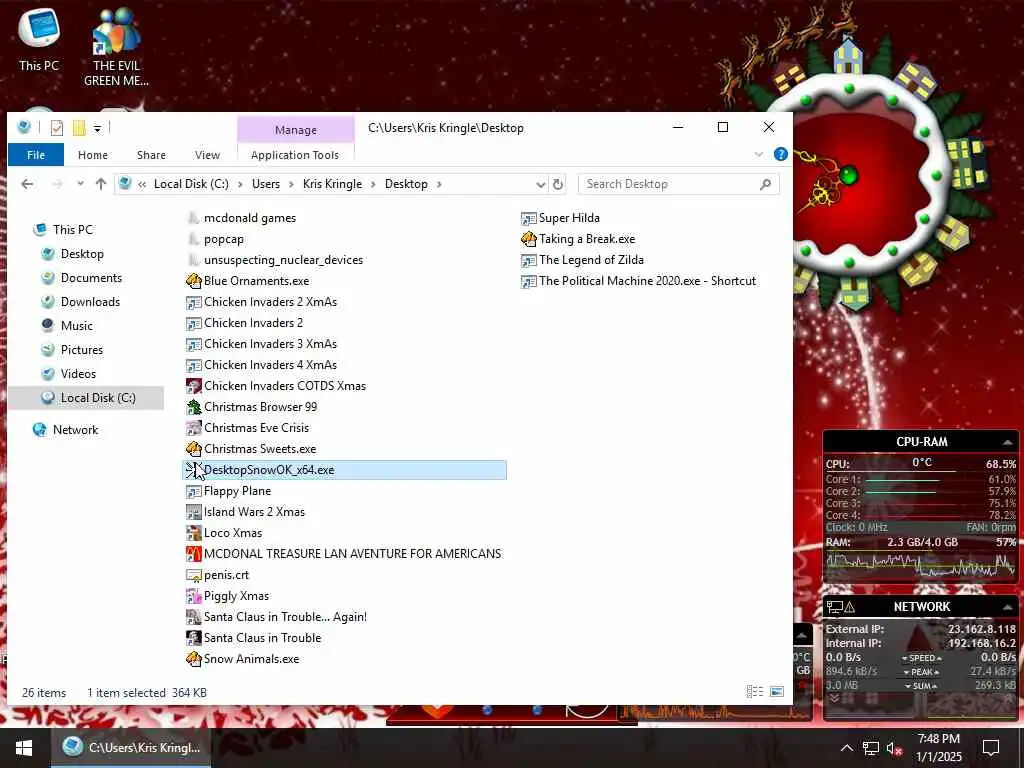Click the Island Wars 2 Xmas icon
This screenshot has width=1024, height=768.
point(193,512)
